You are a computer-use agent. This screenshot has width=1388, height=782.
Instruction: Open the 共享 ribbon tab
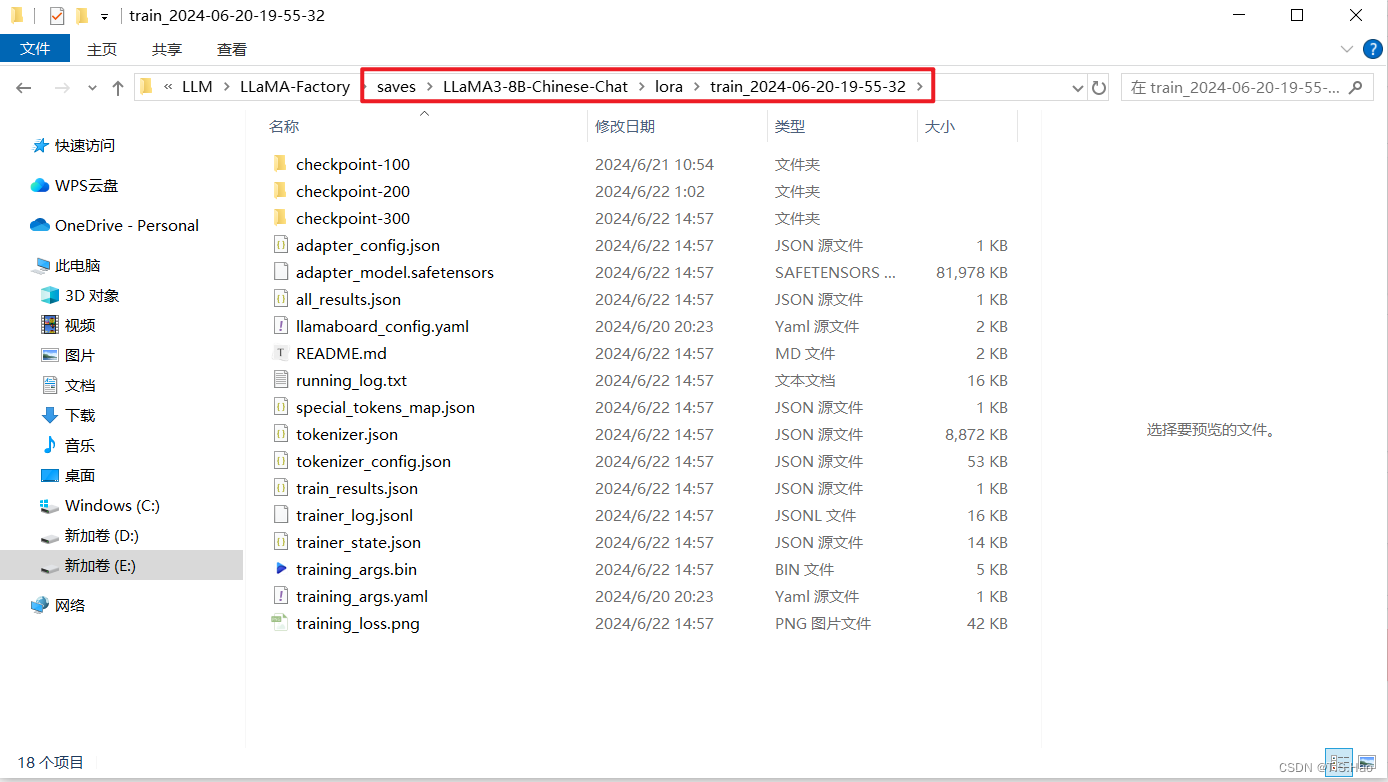167,49
